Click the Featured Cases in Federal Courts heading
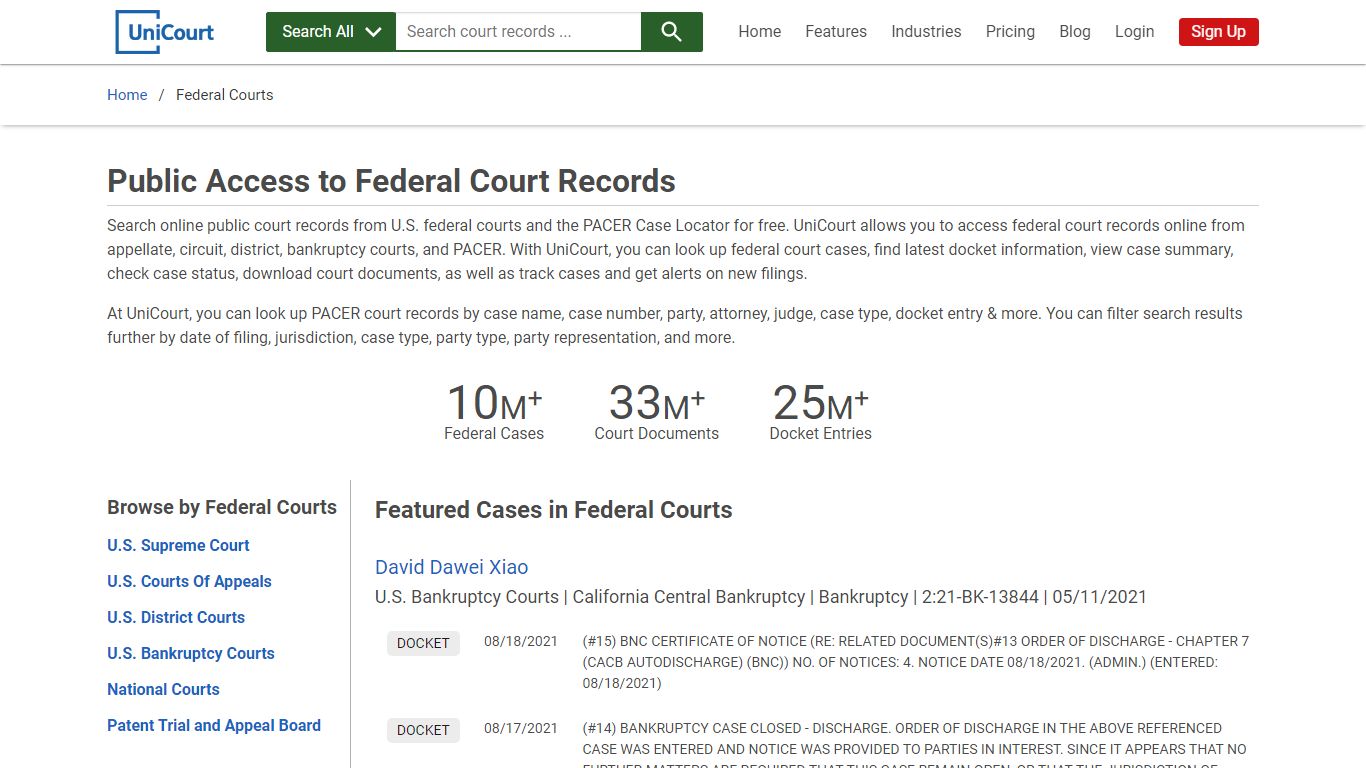 [553, 510]
